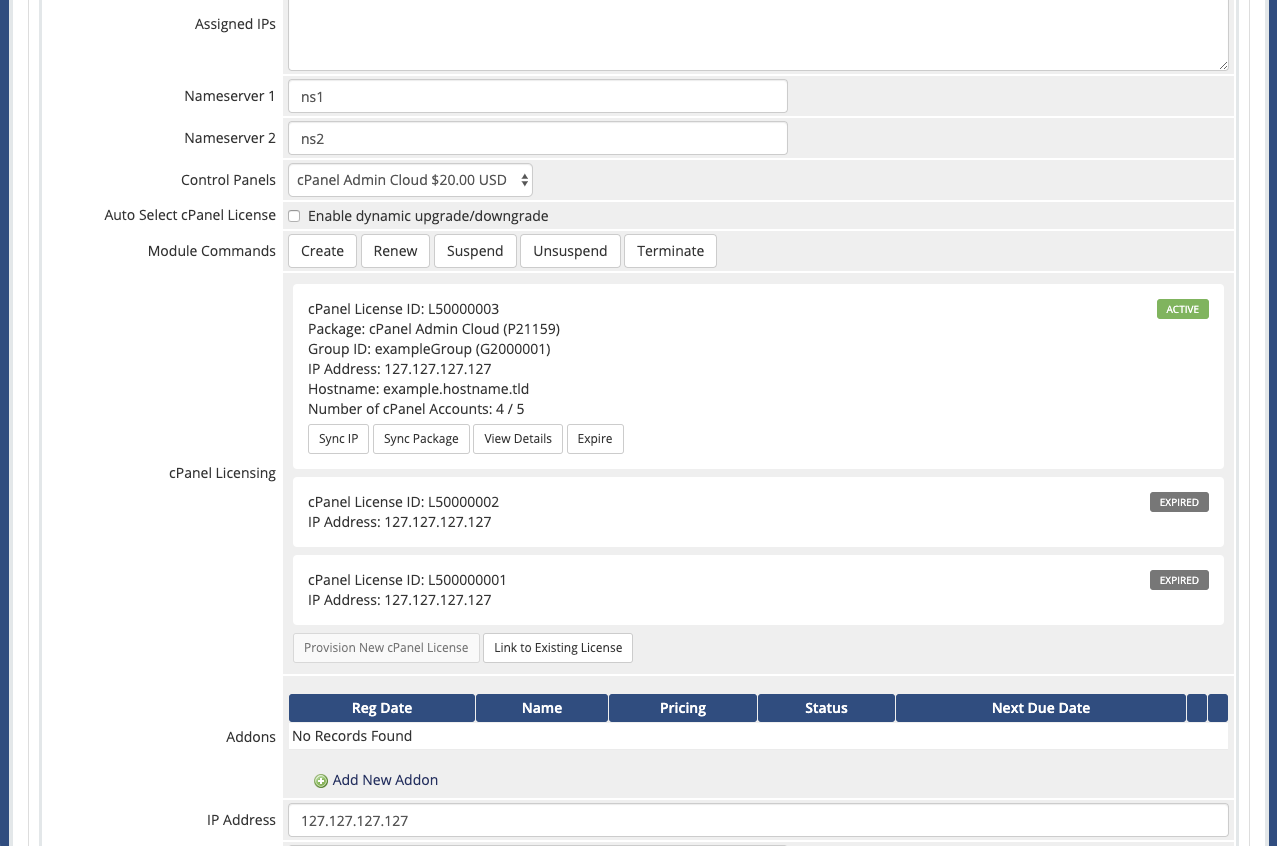
Task: Click the Reg Date column header
Action: [x=382, y=708]
